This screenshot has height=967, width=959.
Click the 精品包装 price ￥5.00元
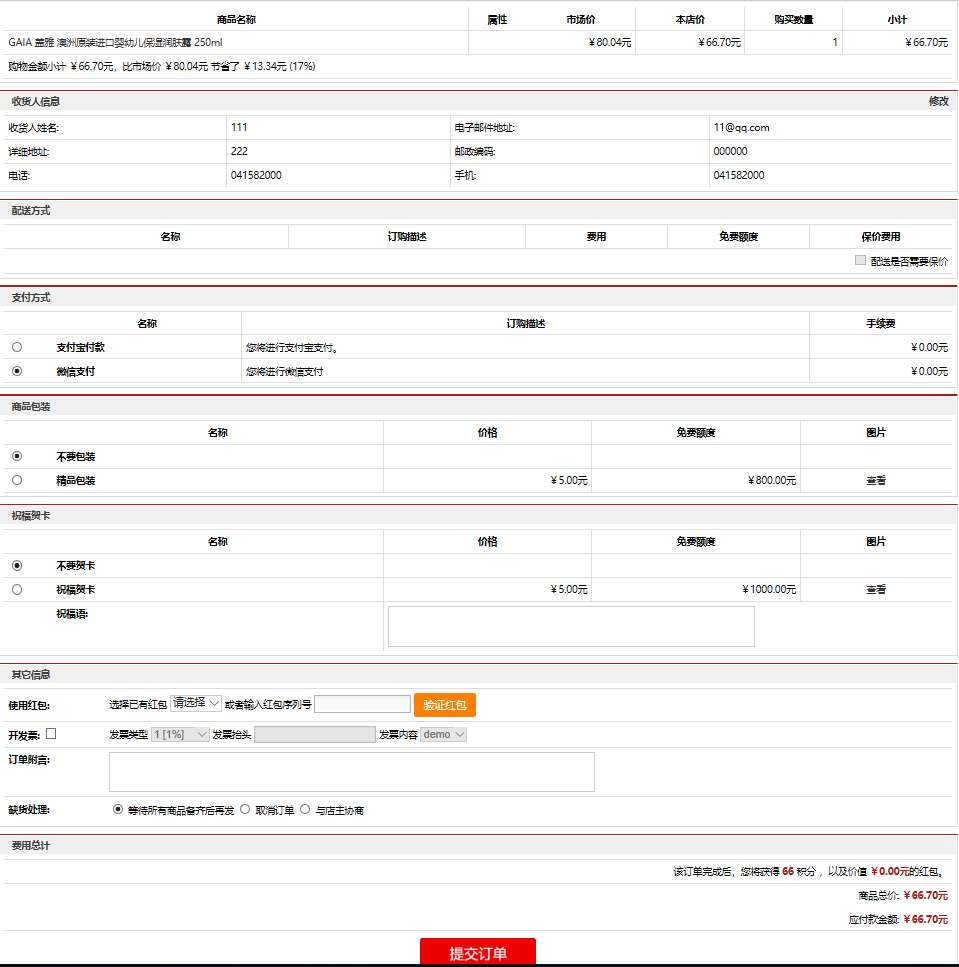tap(569, 480)
